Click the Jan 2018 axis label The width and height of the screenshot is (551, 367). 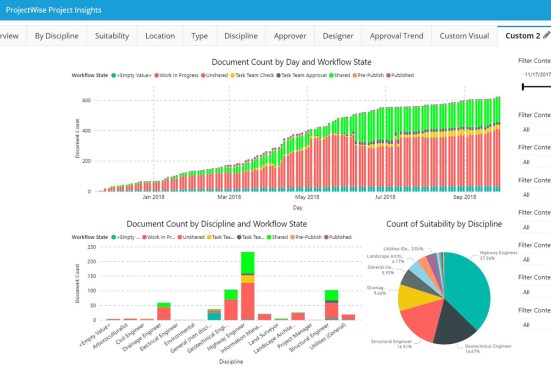(153, 197)
